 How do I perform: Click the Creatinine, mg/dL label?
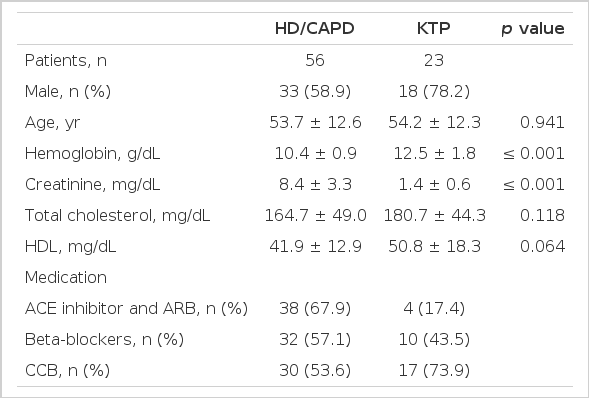coord(92,185)
